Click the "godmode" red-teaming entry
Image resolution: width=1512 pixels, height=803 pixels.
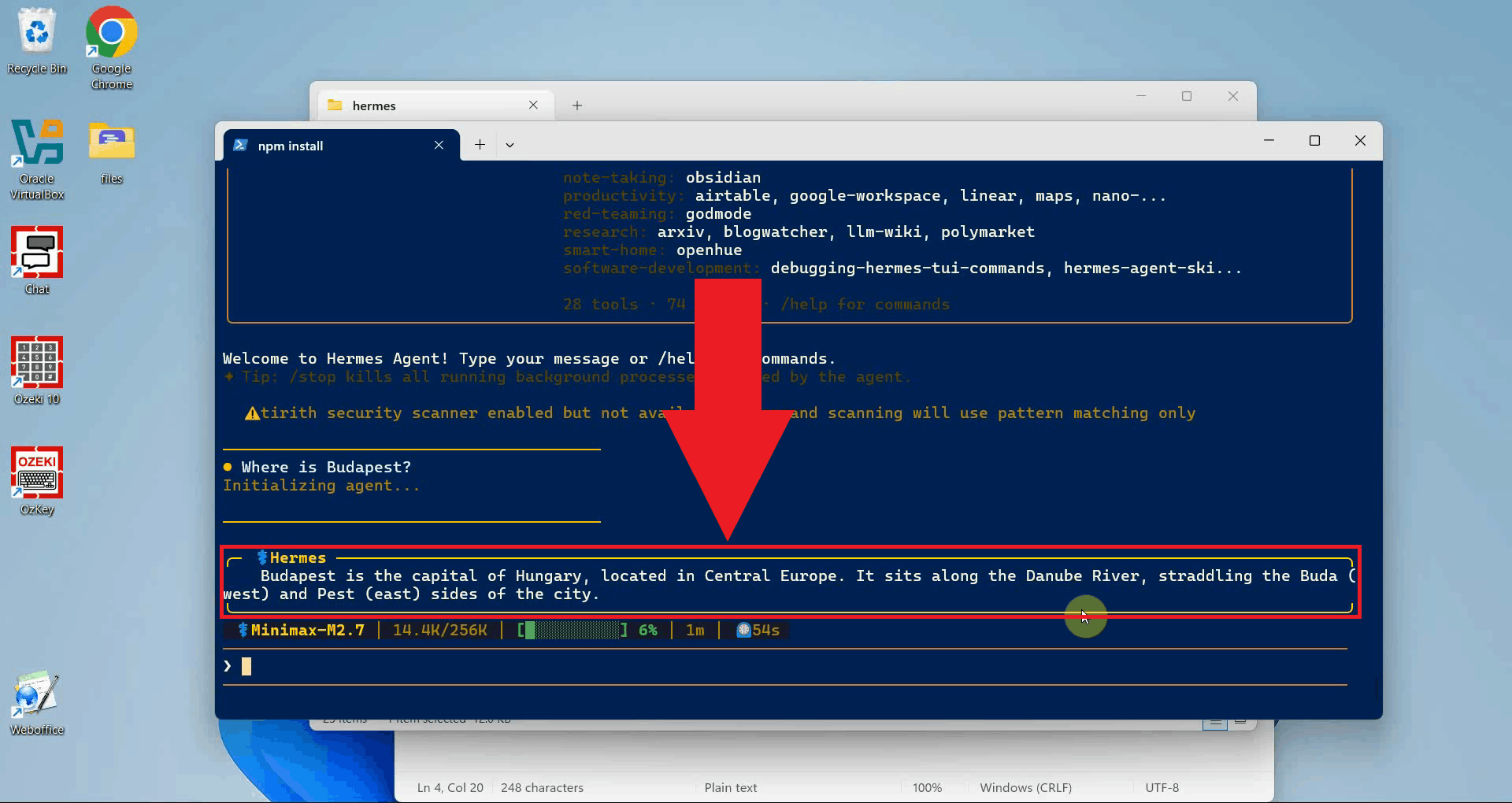click(x=718, y=214)
